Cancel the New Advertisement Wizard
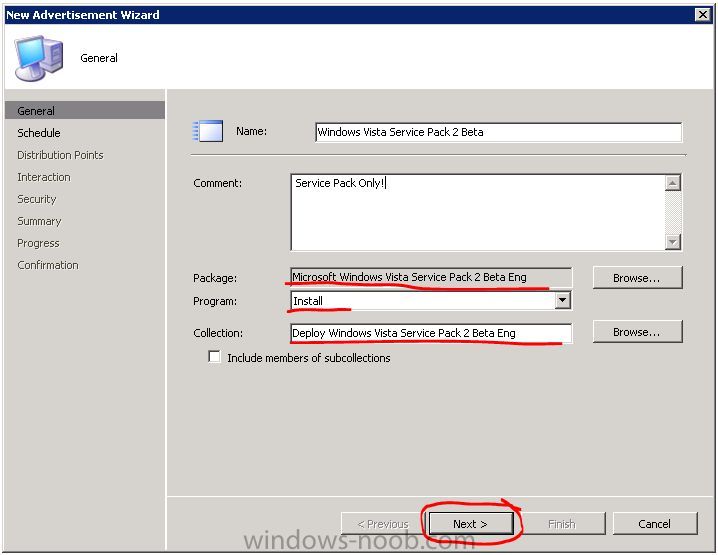 click(655, 523)
